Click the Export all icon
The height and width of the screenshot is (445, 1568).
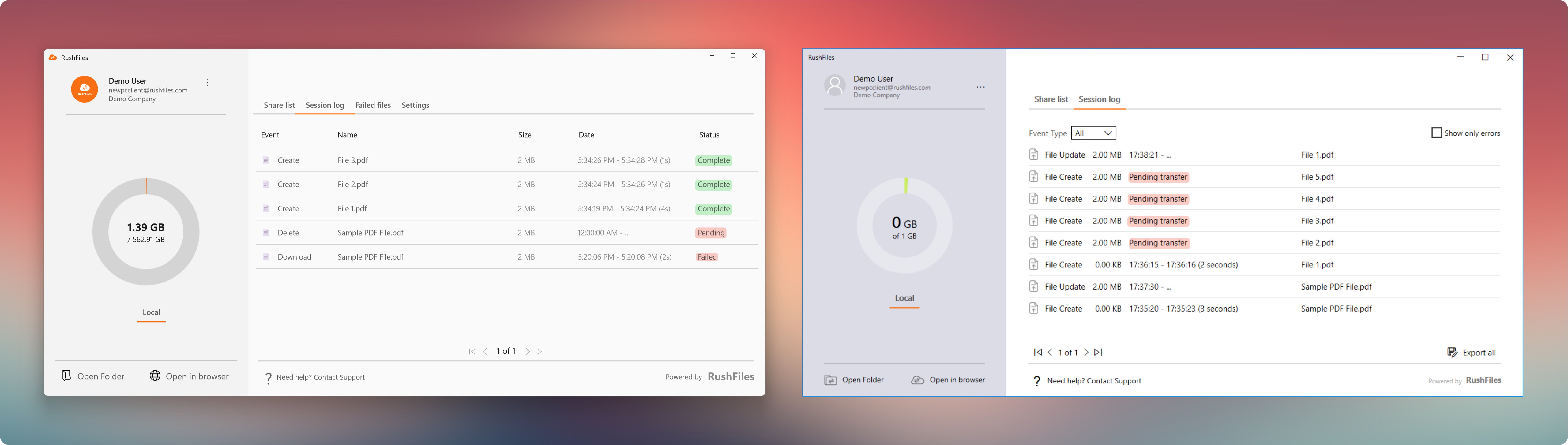(1452, 353)
